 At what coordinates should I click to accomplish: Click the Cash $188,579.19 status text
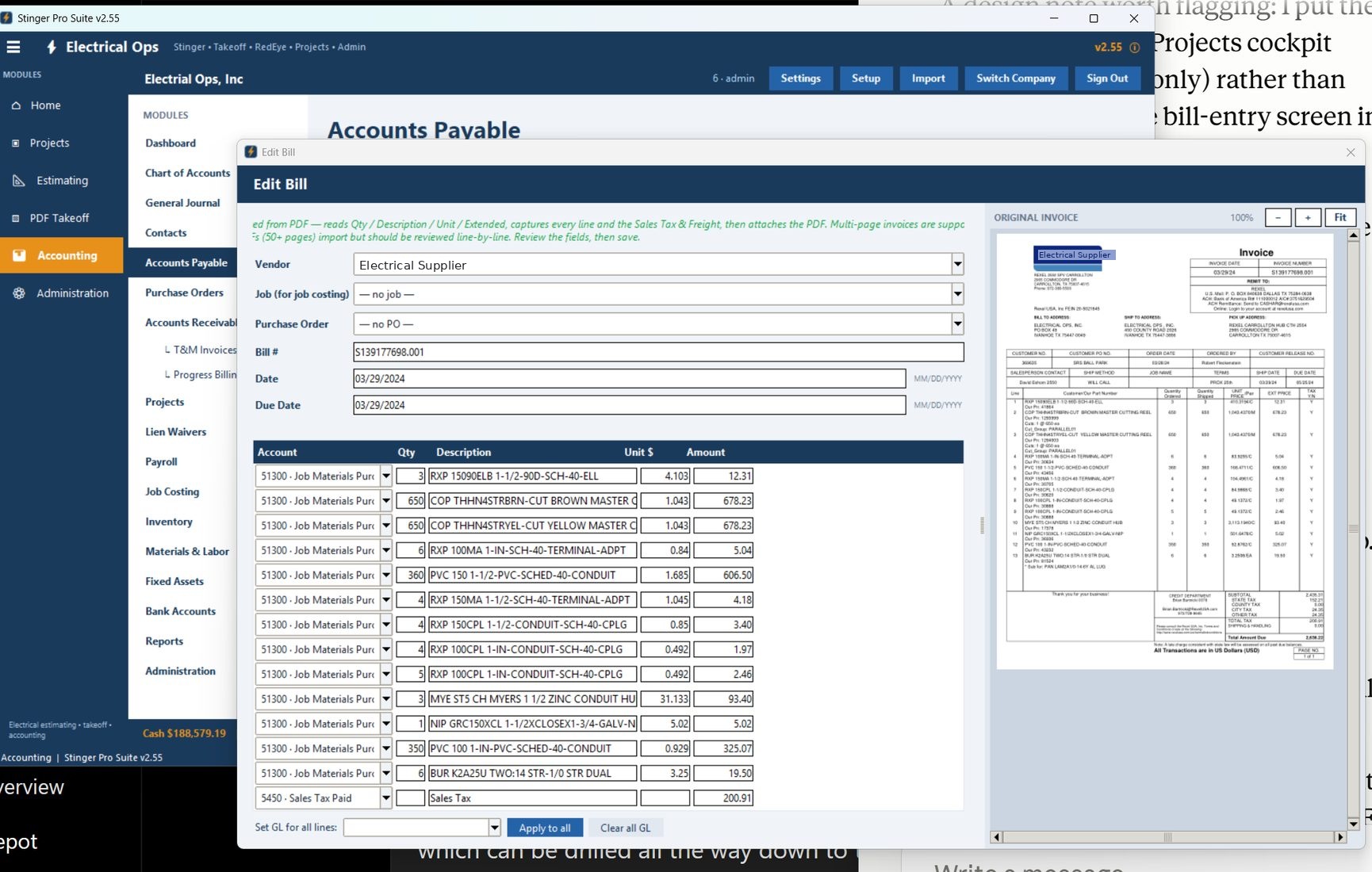tap(184, 733)
